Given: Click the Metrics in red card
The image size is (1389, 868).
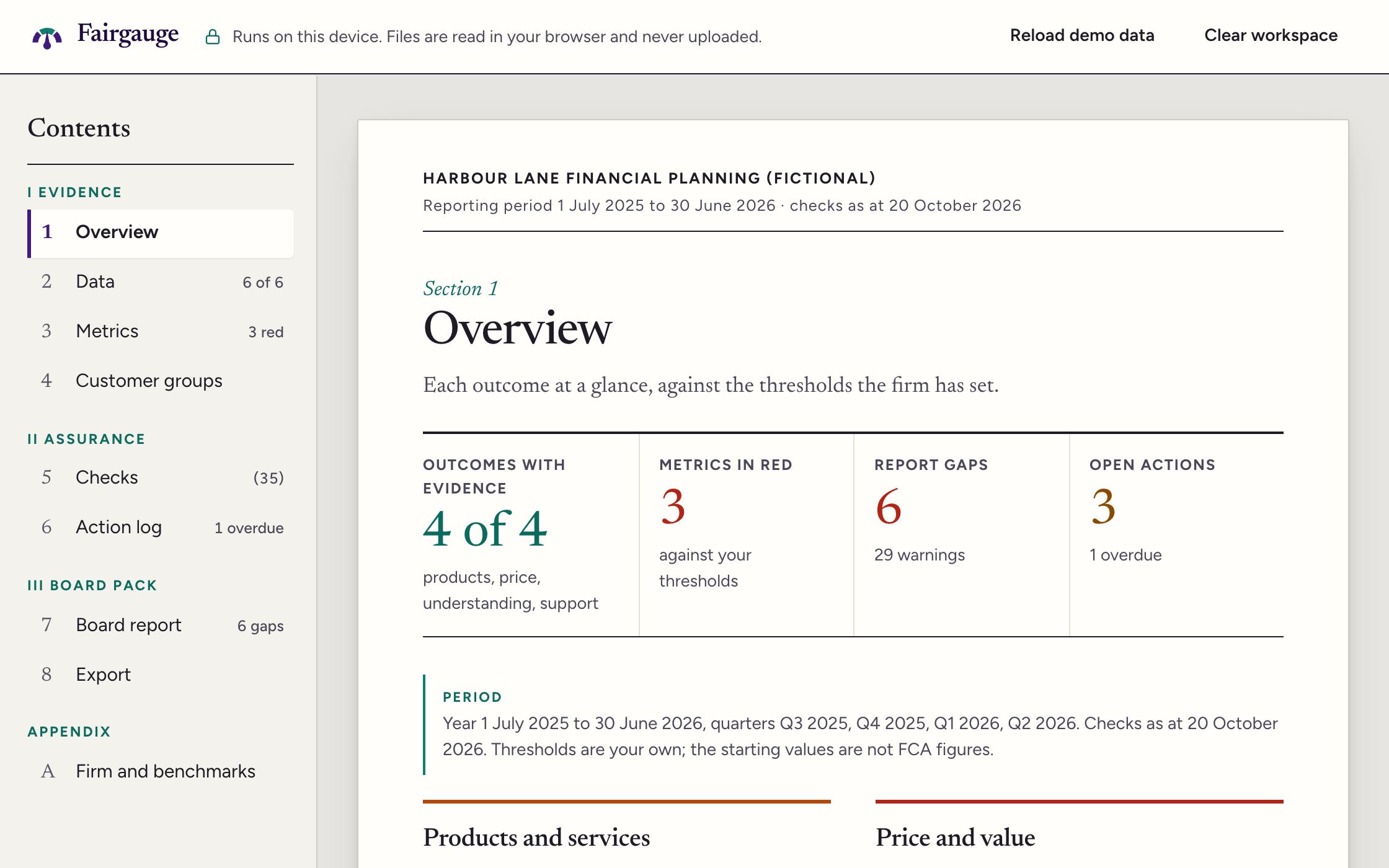Looking at the screenshot, I should click(746, 534).
